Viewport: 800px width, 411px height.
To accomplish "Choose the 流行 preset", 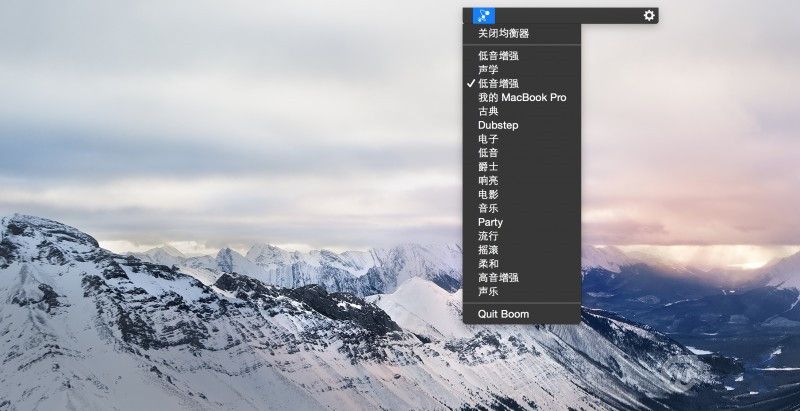I will pos(488,236).
